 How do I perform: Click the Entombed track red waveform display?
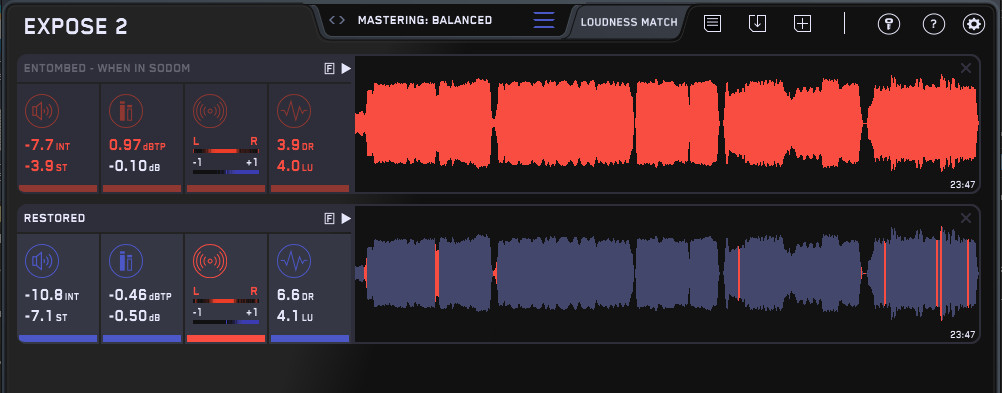coord(667,123)
